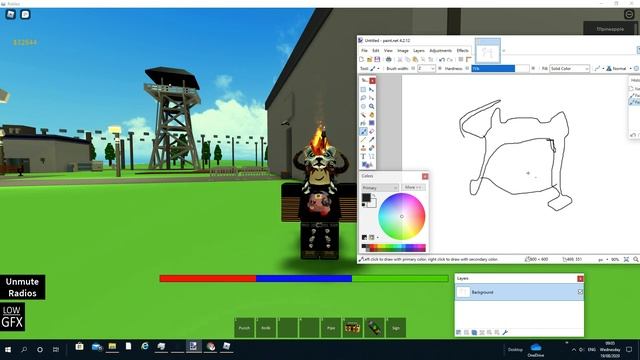Switch to the Eraser tool
Image resolution: width=640 pixels, height=360 pixels.
(371, 131)
